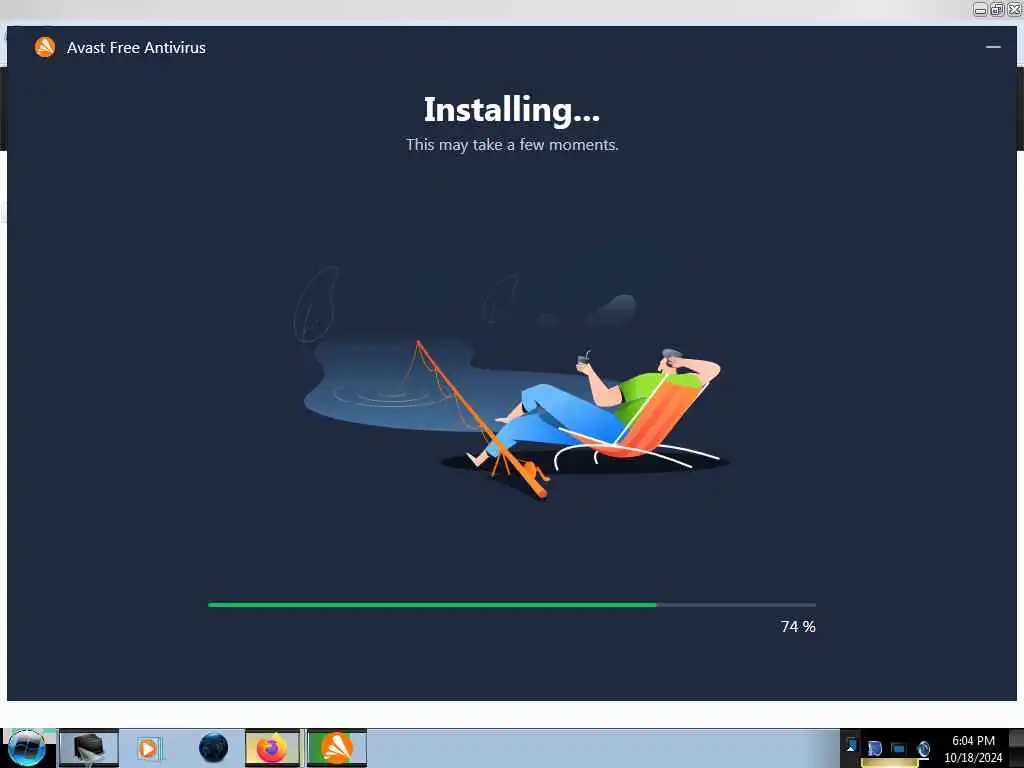The width and height of the screenshot is (1024, 768).
Task: Open the network icon in system tray
Action: pos(899,748)
